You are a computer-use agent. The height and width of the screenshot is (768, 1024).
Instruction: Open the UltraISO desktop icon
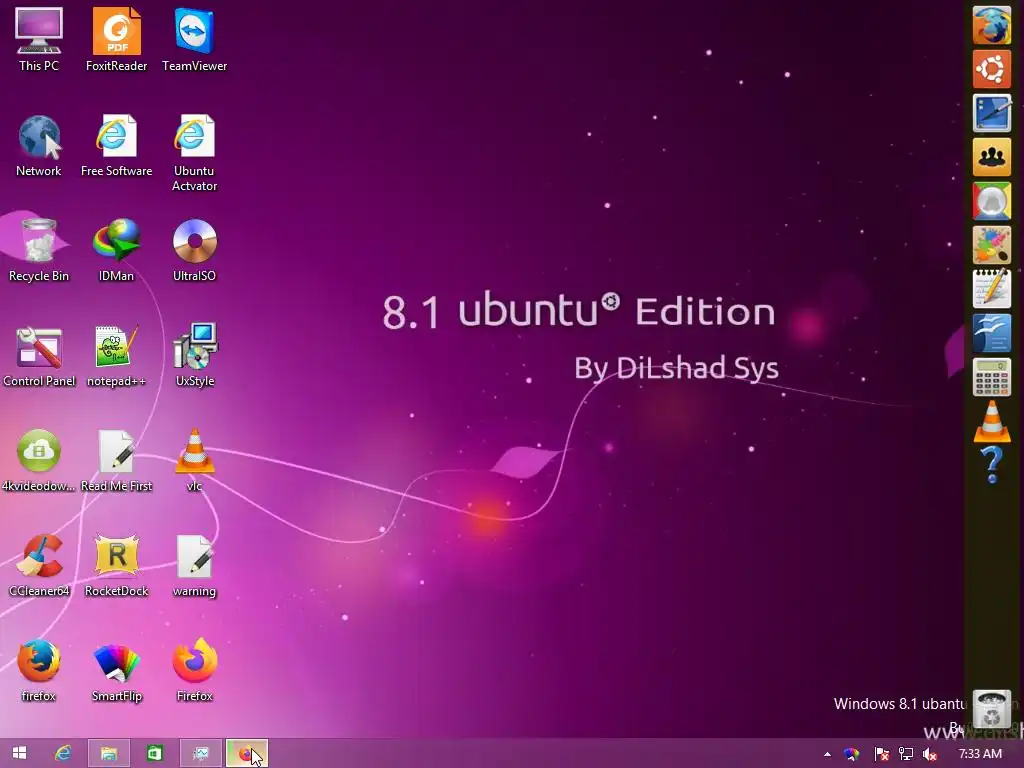194,250
